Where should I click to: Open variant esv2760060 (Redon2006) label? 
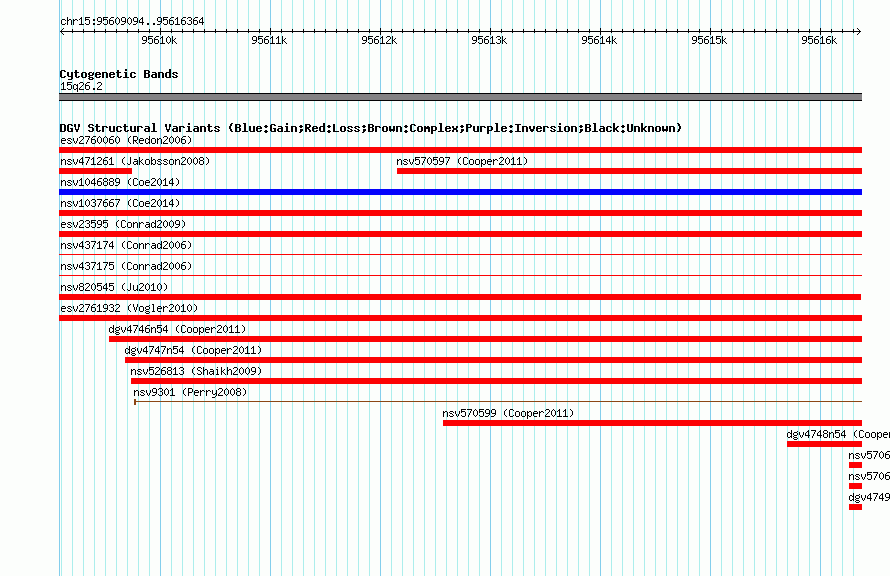126,140
